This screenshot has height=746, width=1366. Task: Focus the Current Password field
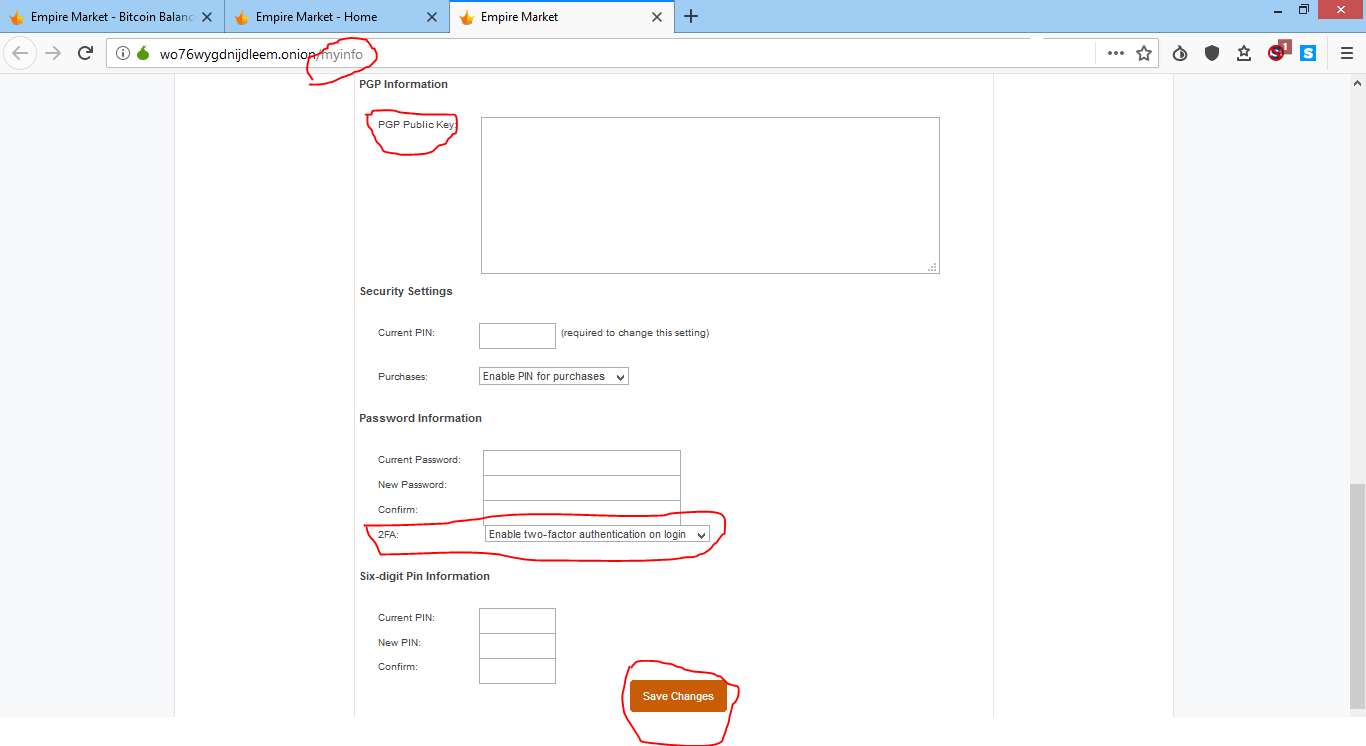[582, 462]
